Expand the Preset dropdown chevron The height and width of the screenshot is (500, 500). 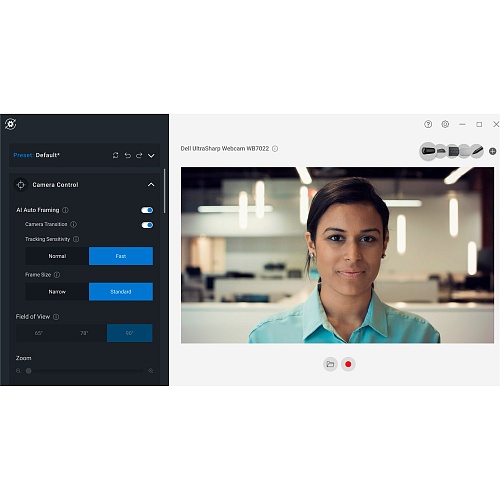(151, 156)
